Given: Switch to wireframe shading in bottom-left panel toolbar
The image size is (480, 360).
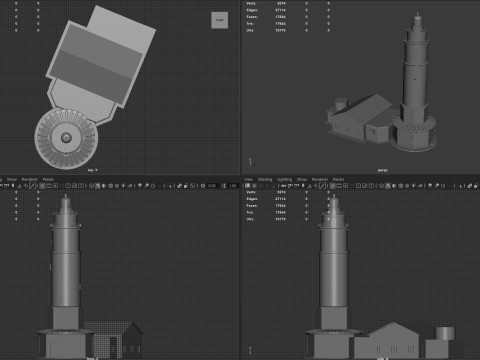Looking at the screenshot, I should pos(91,186).
